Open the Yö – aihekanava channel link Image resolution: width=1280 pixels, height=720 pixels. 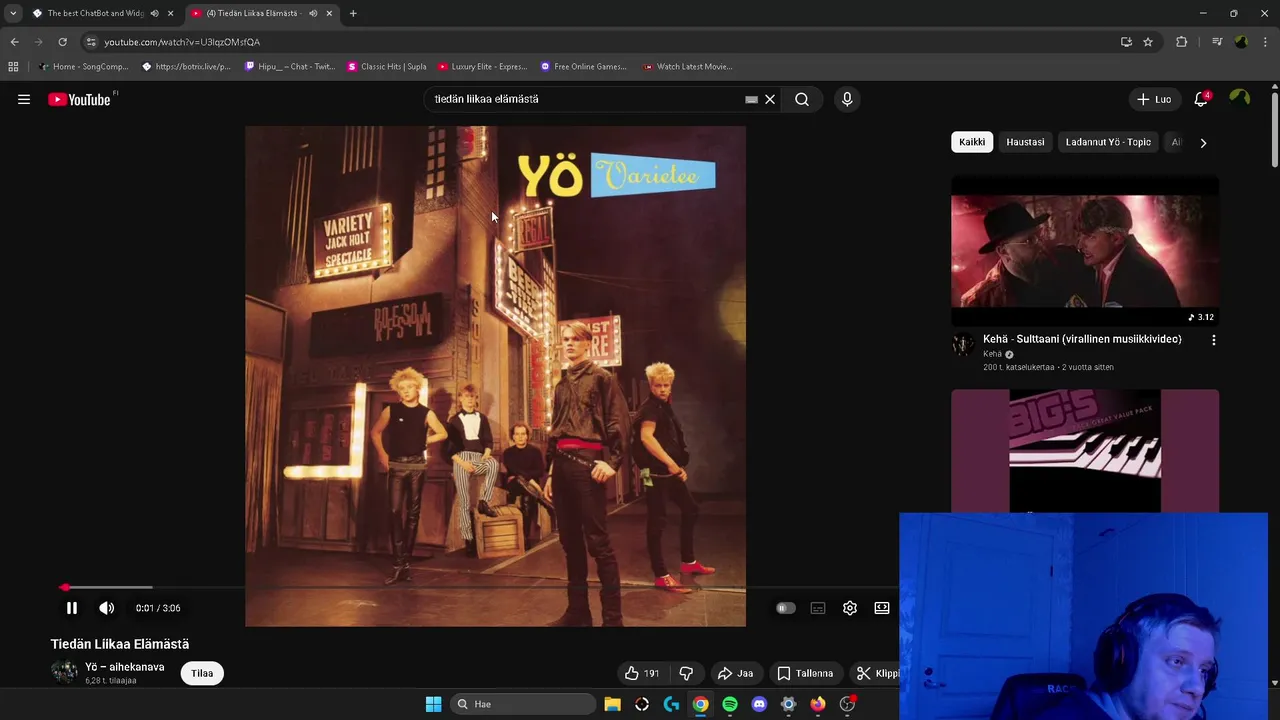click(x=125, y=667)
